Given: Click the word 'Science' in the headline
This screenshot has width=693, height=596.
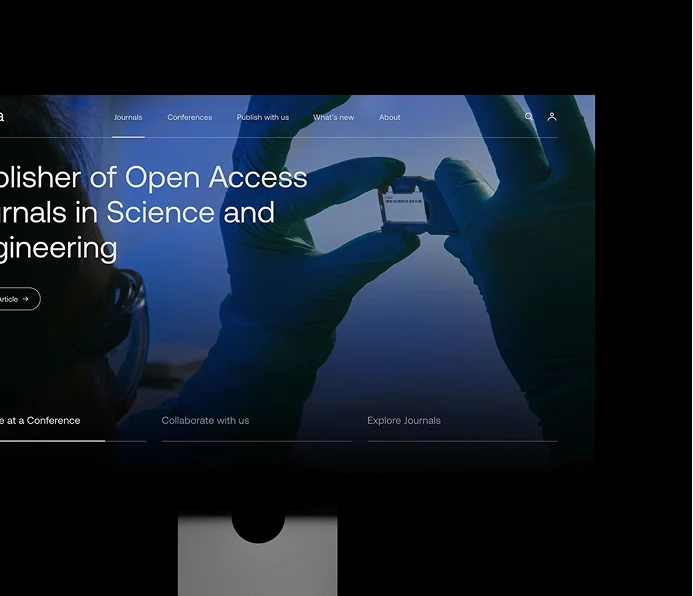Looking at the screenshot, I should (x=160, y=213).
